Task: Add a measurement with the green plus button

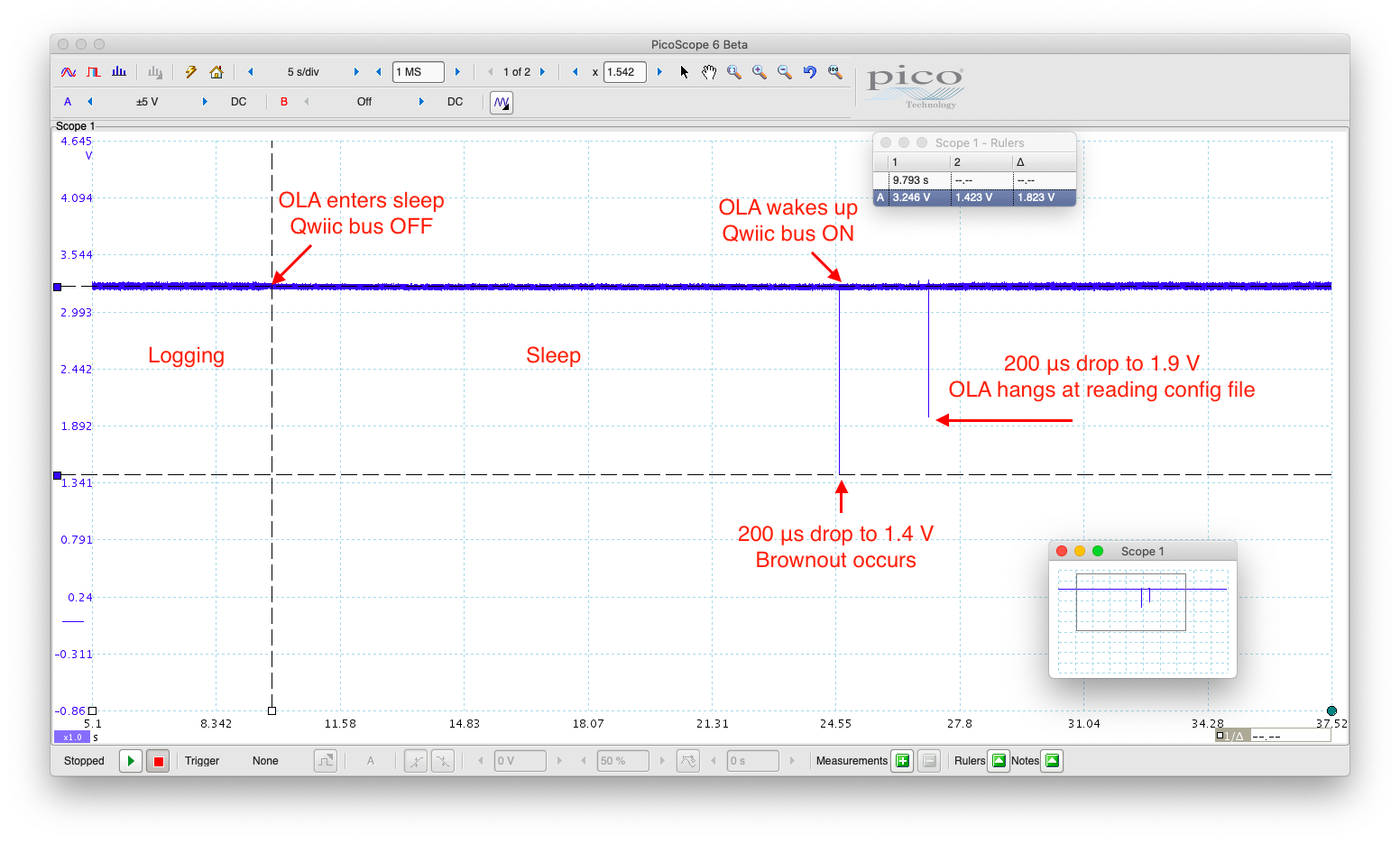Action: 901,760
